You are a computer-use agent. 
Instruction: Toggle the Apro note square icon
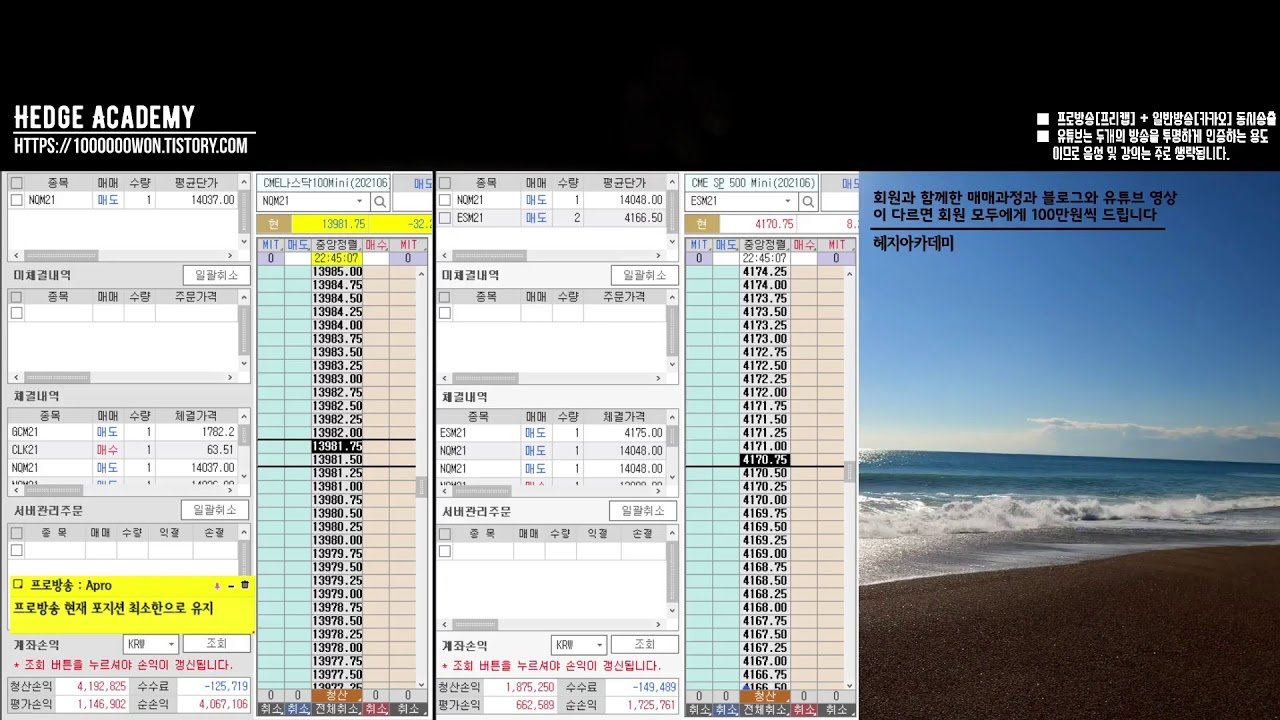pos(18,585)
